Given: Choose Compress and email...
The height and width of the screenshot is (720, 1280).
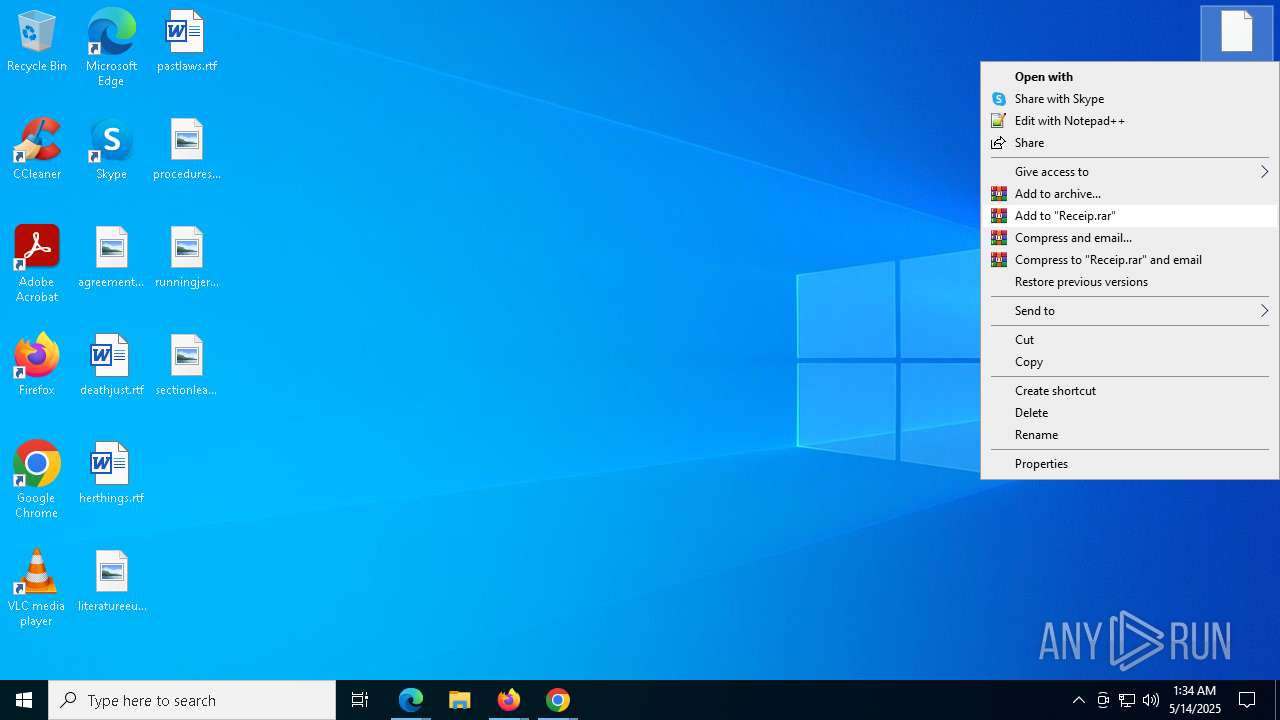Looking at the screenshot, I should tap(1130, 238).
